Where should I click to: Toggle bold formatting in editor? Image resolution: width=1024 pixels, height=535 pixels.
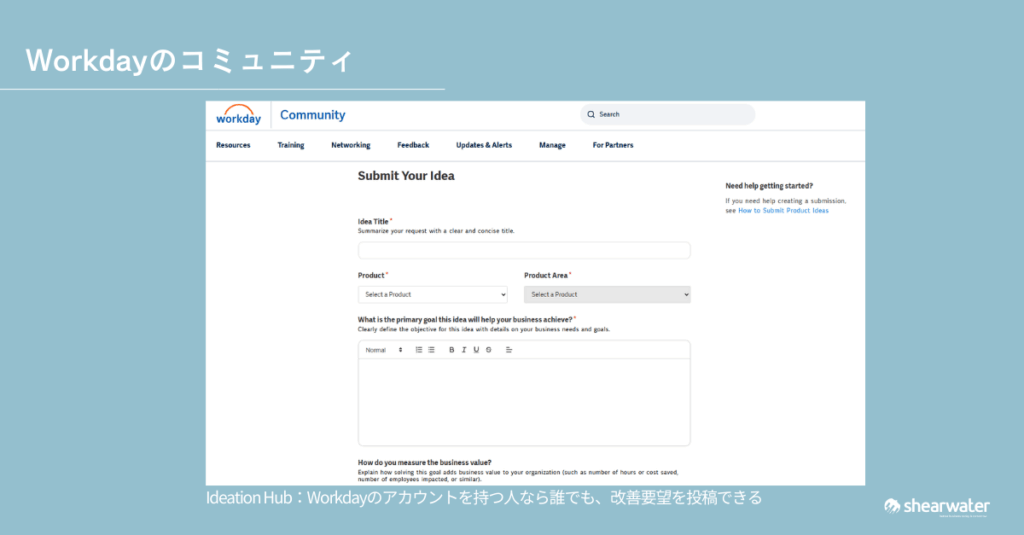click(451, 350)
